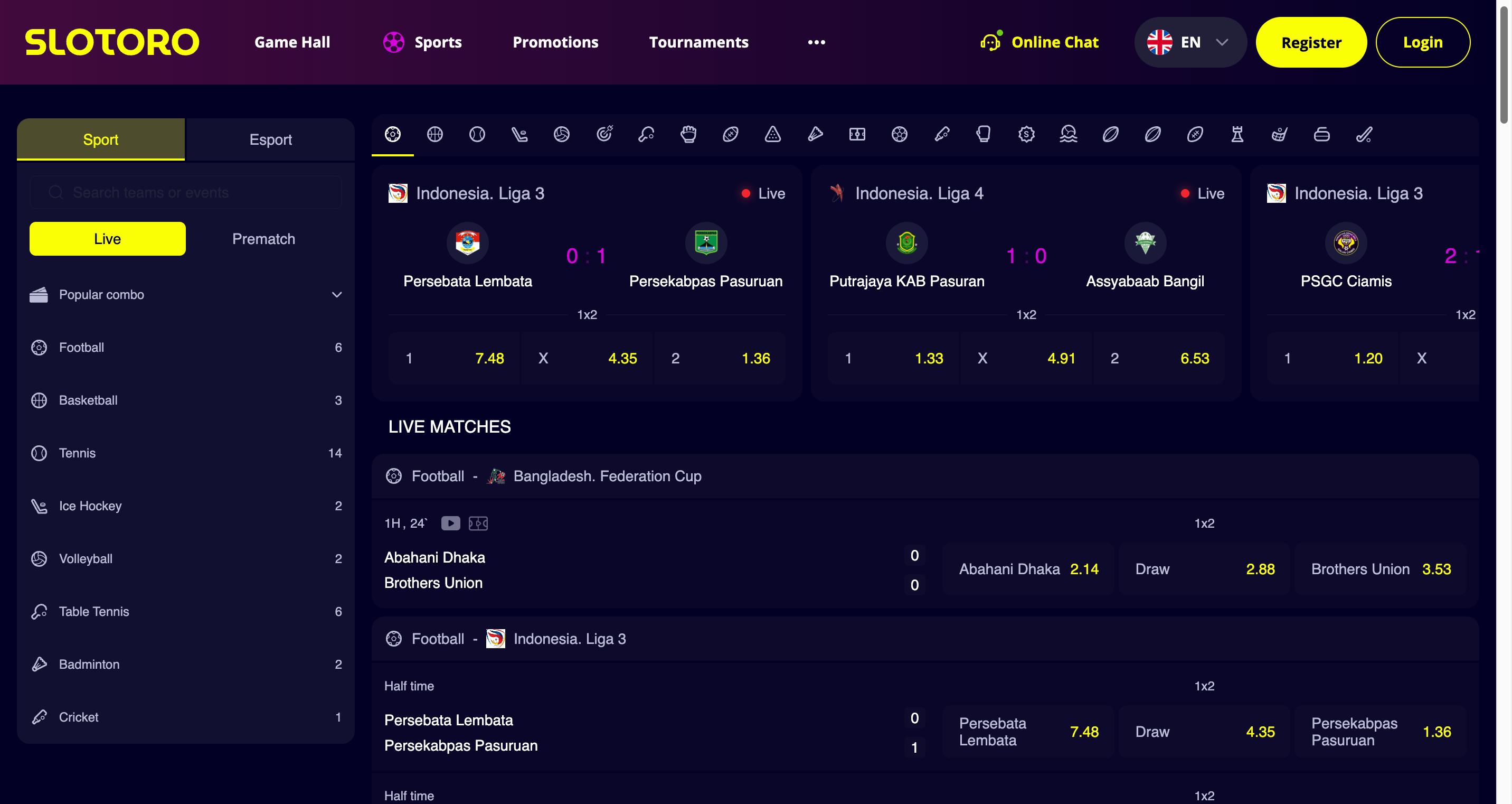Select the Chess rook icon in the sports bar
This screenshot has width=1512, height=804.
click(x=1237, y=135)
